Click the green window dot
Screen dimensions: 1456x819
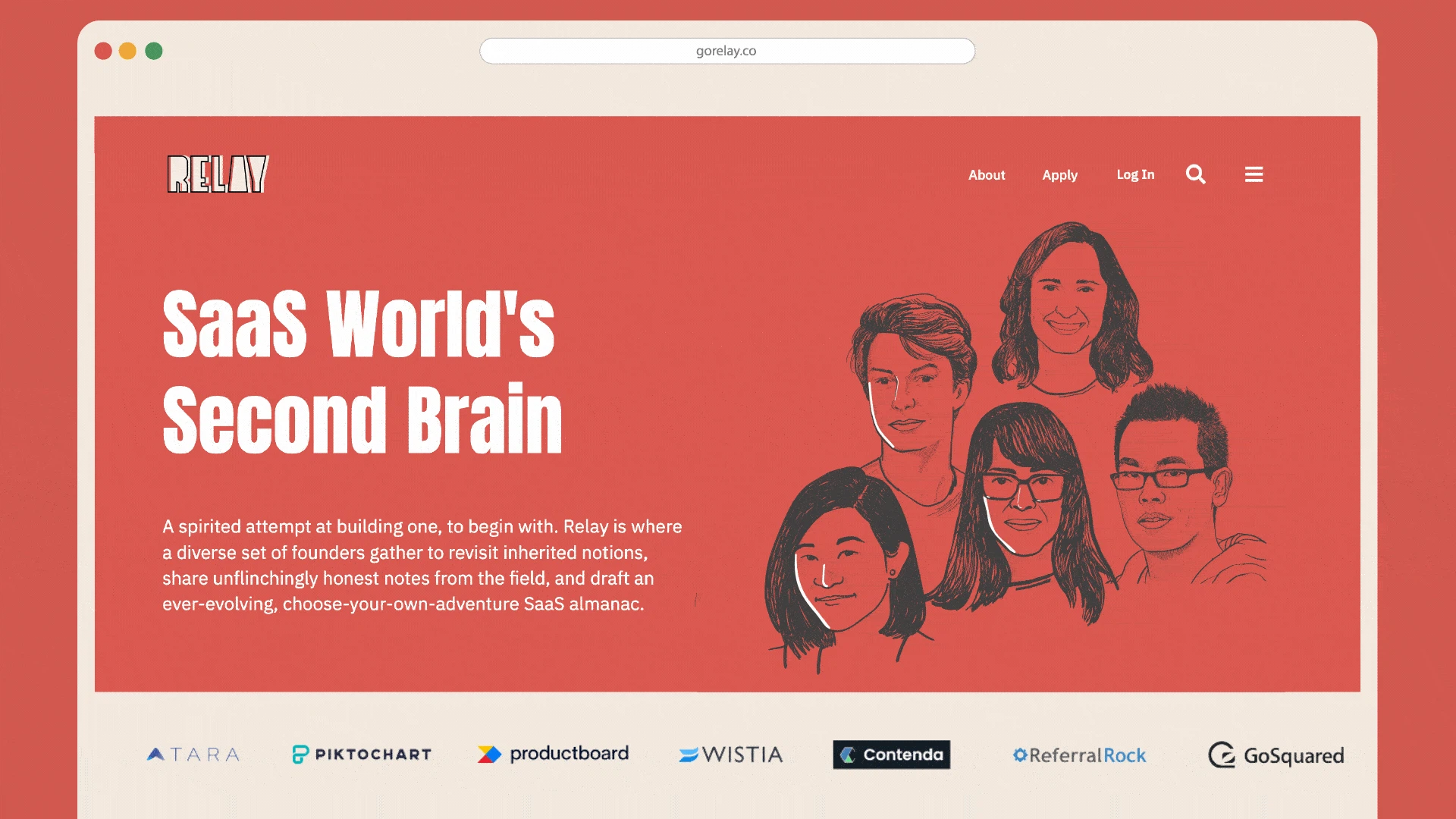154,51
